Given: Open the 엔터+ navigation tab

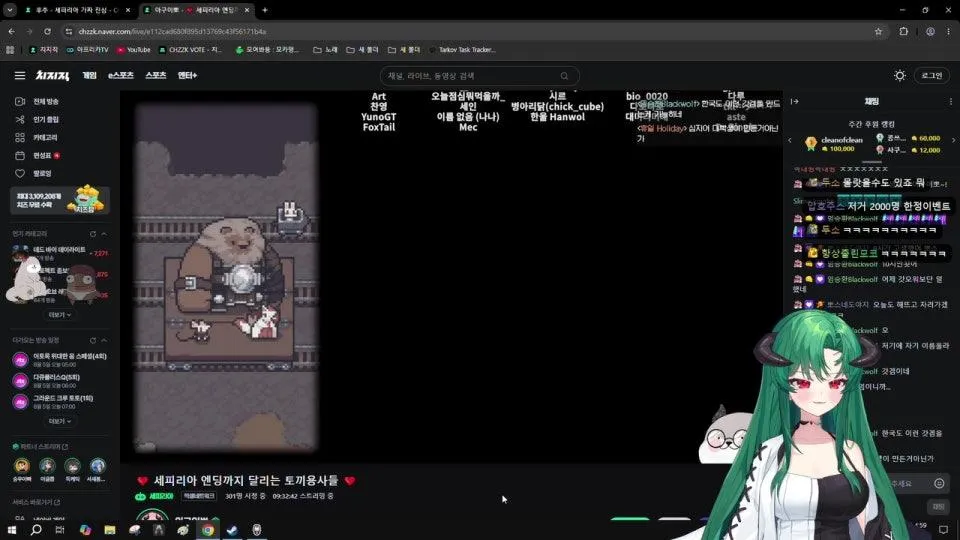Looking at the screenshot, I should (x=187, y=75).
